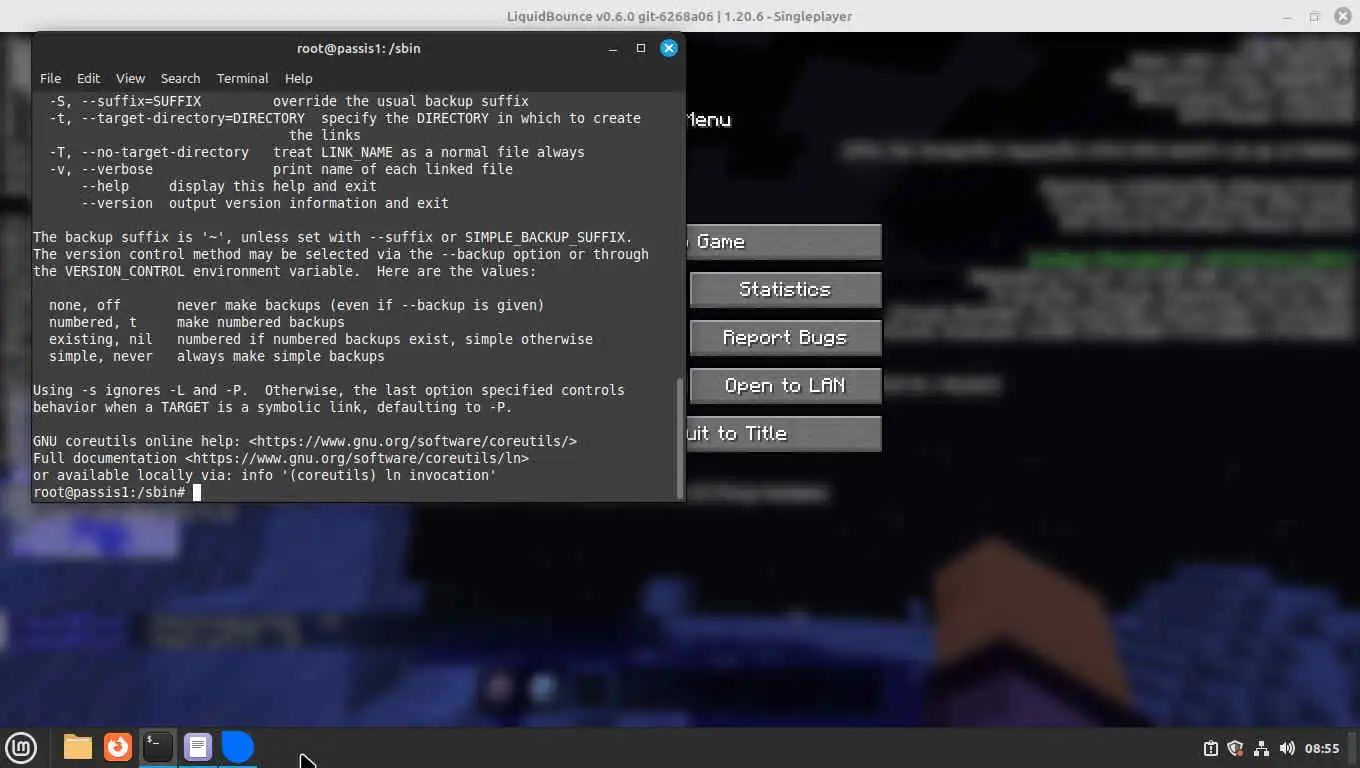Click the text '--version' in terminal

[x=117, y=203]
